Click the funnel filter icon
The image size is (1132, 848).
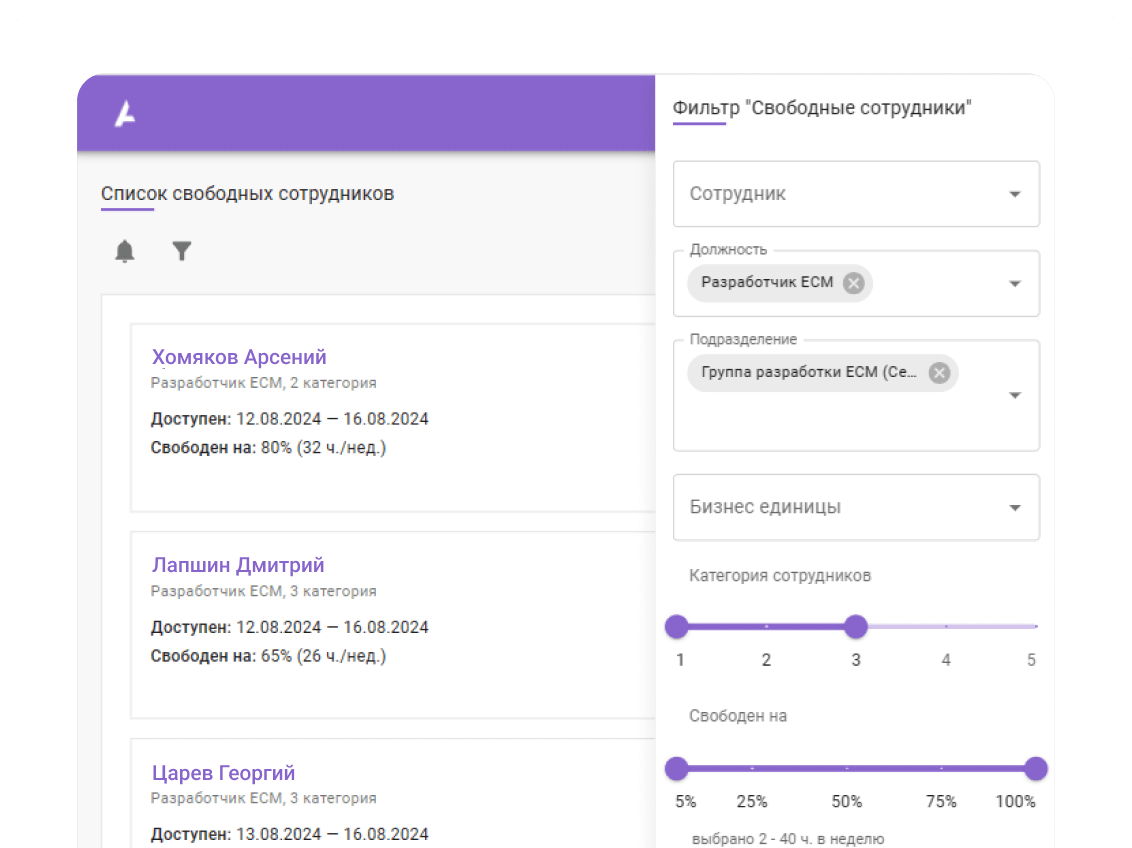tap(182, 250)
